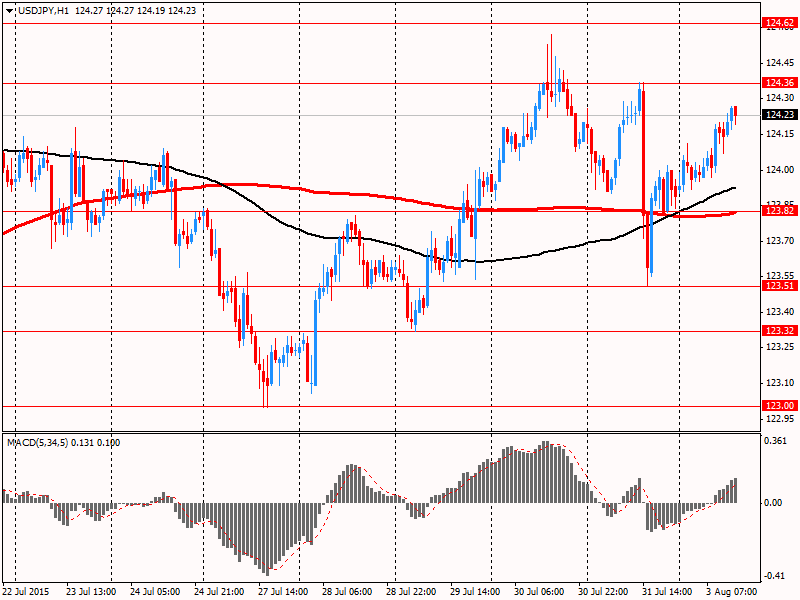Click the 124.30 price scale value

click(780, 97)
